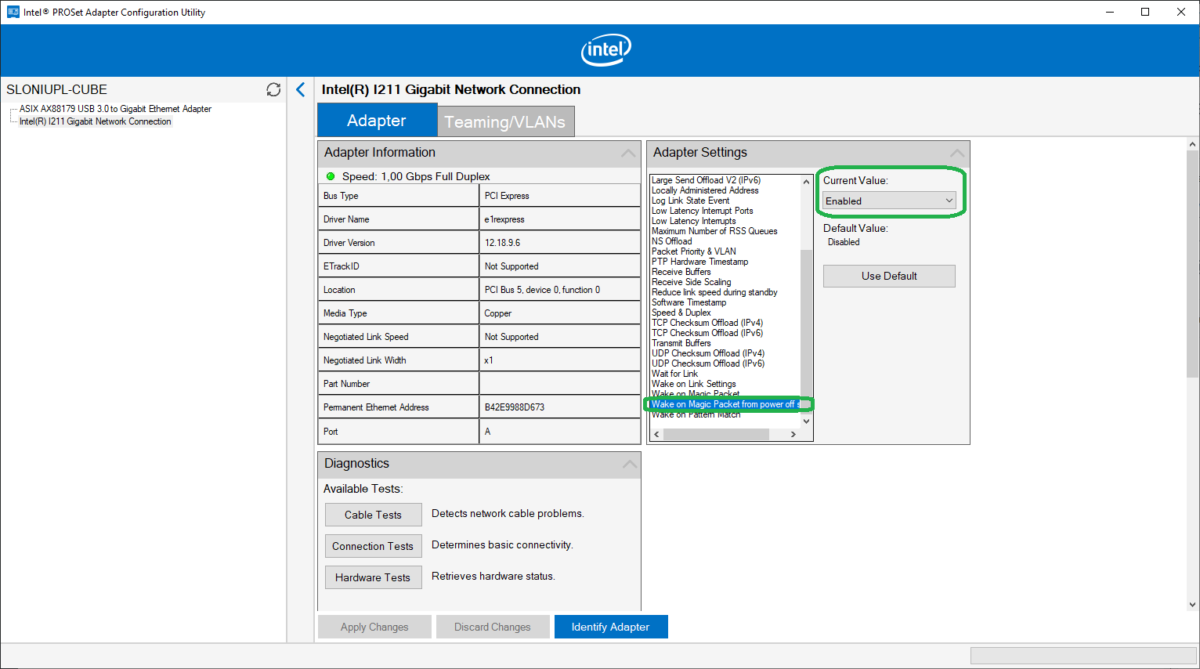Collapse the Adapter Settings panel chevron
The height and width of the screenshot is (669, 1200).
(x=957, y=153)
